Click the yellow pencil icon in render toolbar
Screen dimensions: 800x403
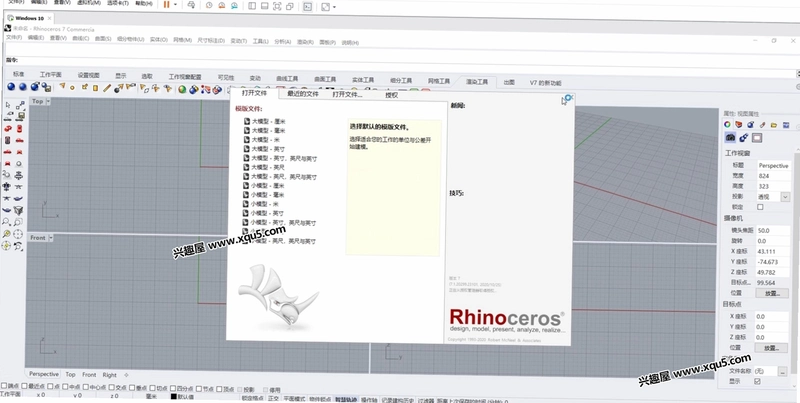107,88
